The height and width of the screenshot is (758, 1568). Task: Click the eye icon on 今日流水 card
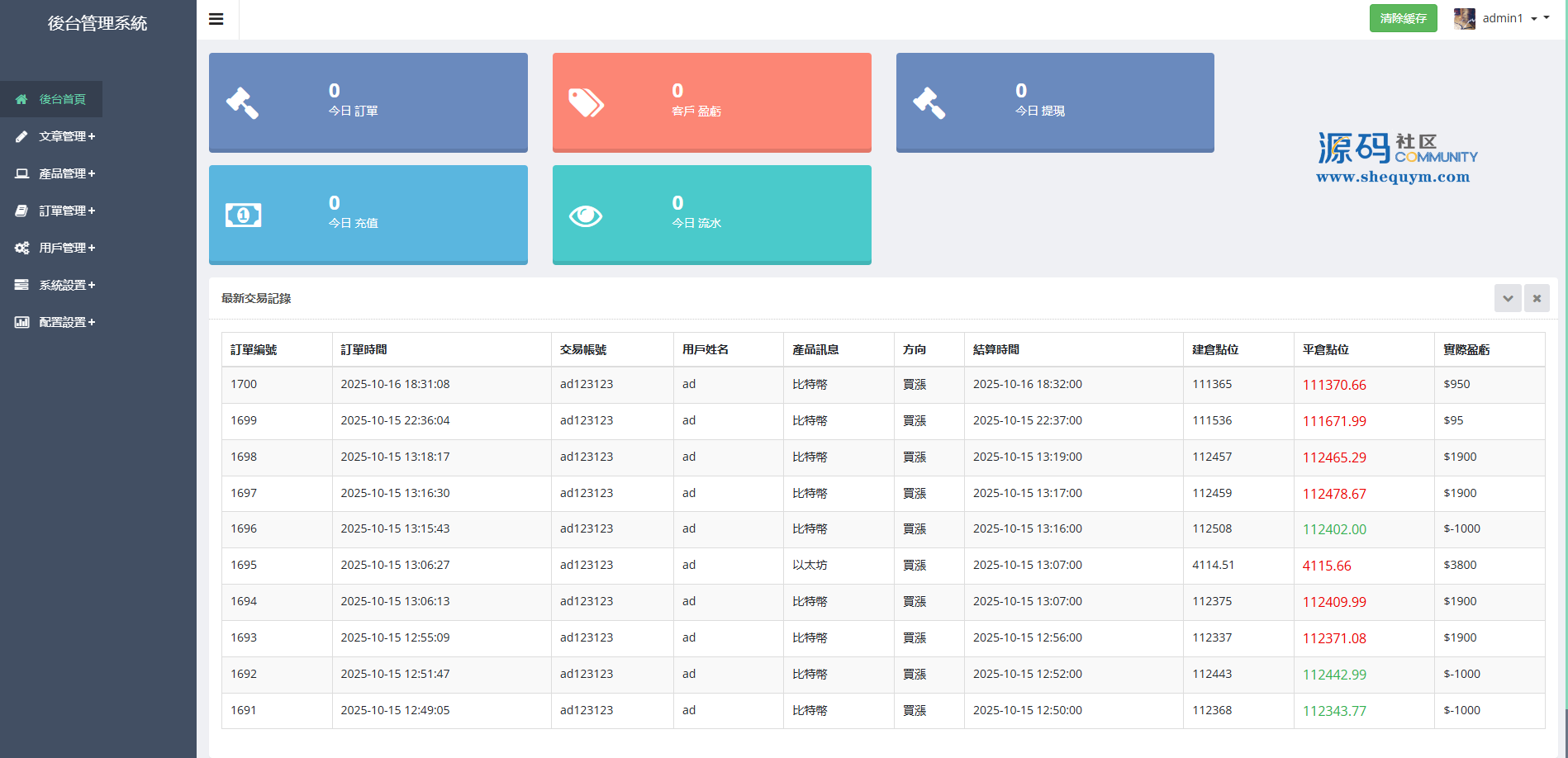[586, 216]
